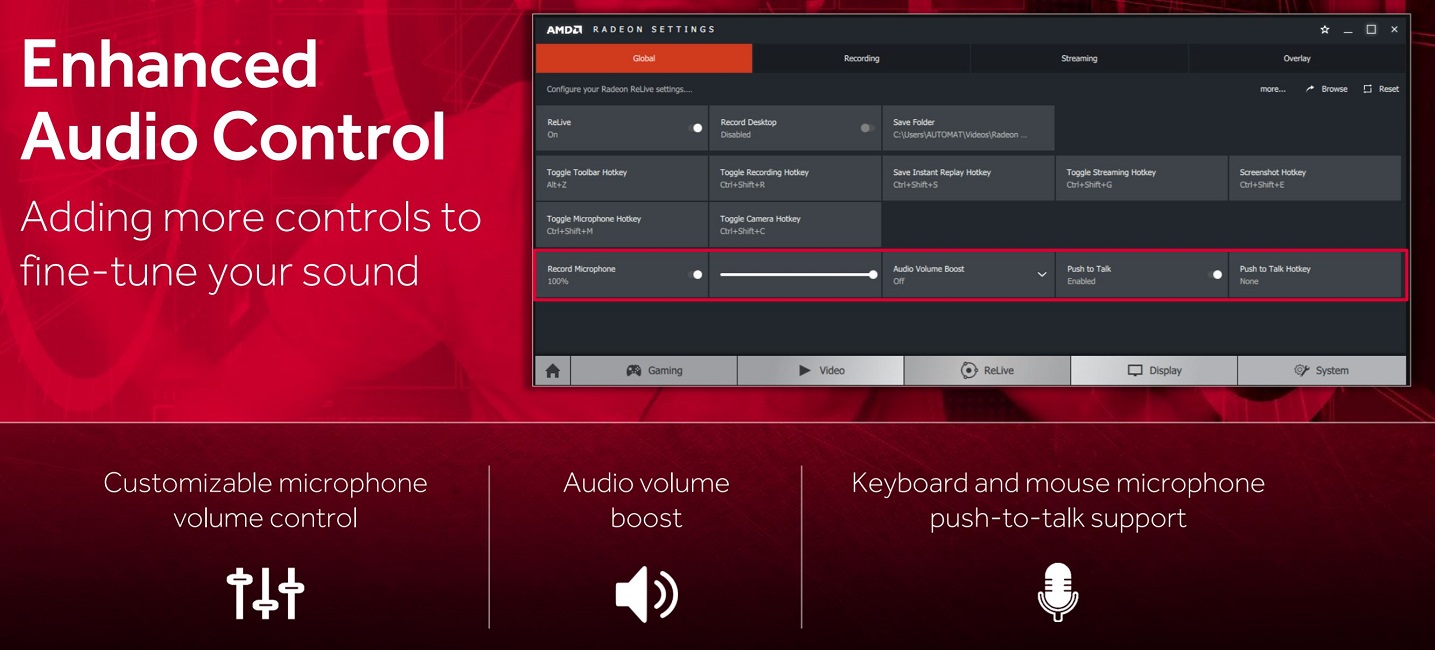Click the star favorites icon in title bar
Viewport: 1435px width, 650px height.
coord(1325,30)
